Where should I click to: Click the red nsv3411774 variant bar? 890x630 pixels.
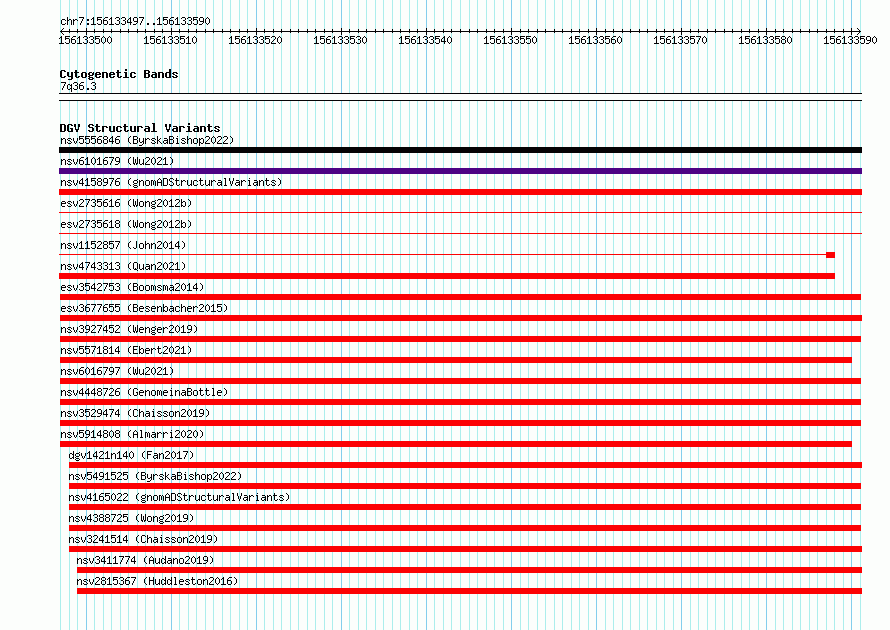click(x=469, y=570)
